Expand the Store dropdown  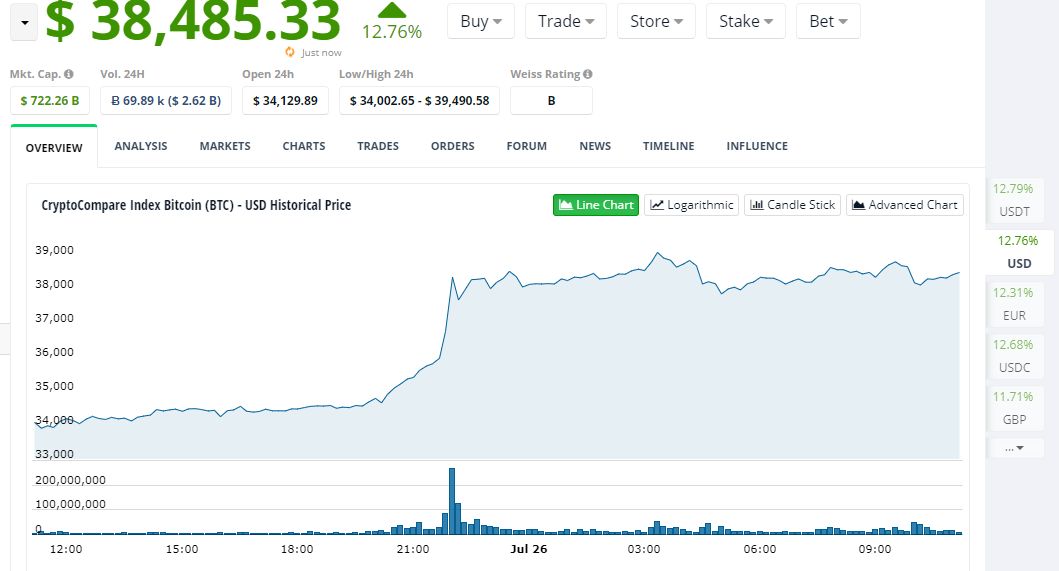(x=656, y=21)
